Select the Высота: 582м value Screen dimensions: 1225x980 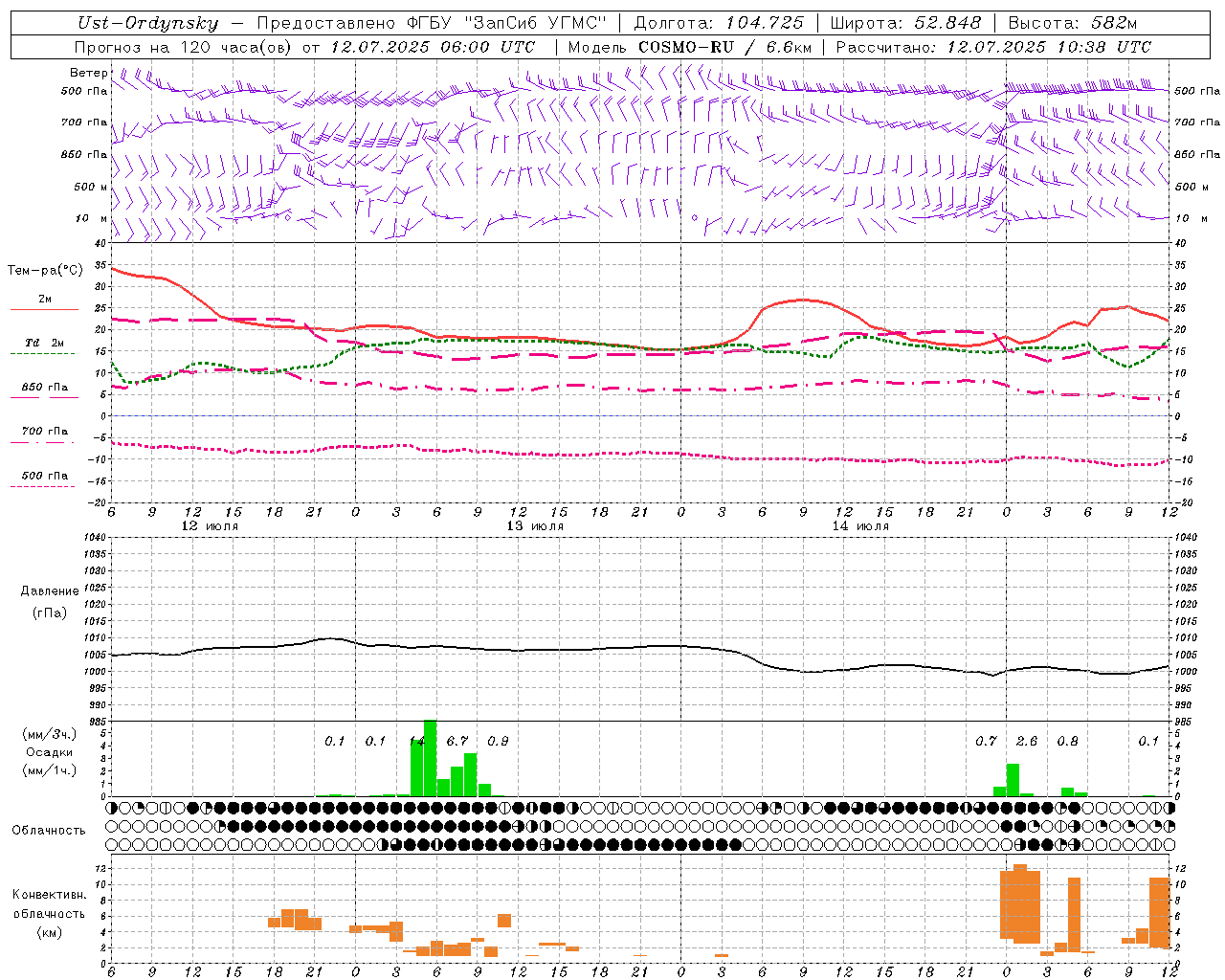click(1073, 23)
